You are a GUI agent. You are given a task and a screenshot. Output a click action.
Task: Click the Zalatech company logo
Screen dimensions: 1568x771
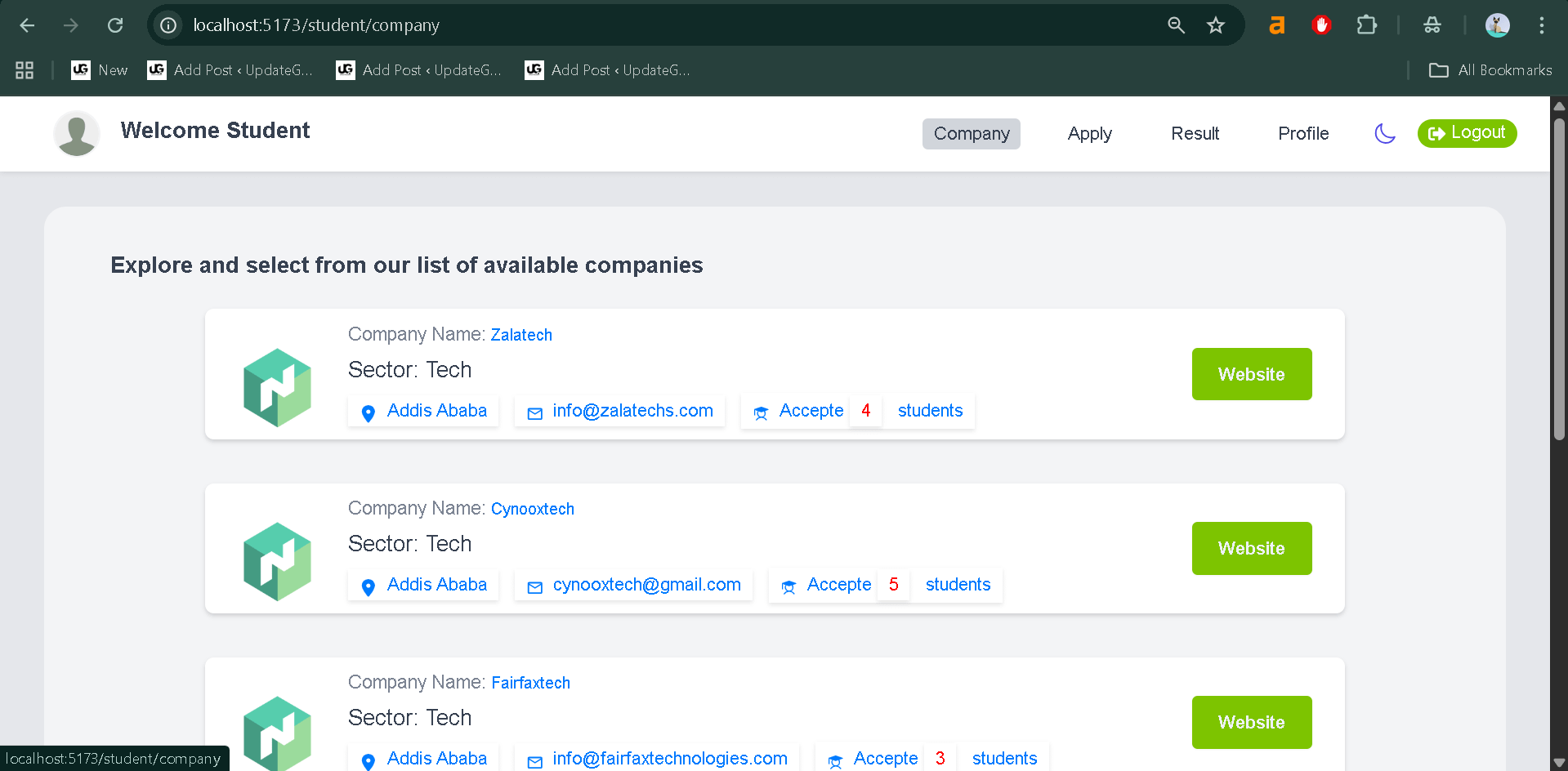[276, 387]
